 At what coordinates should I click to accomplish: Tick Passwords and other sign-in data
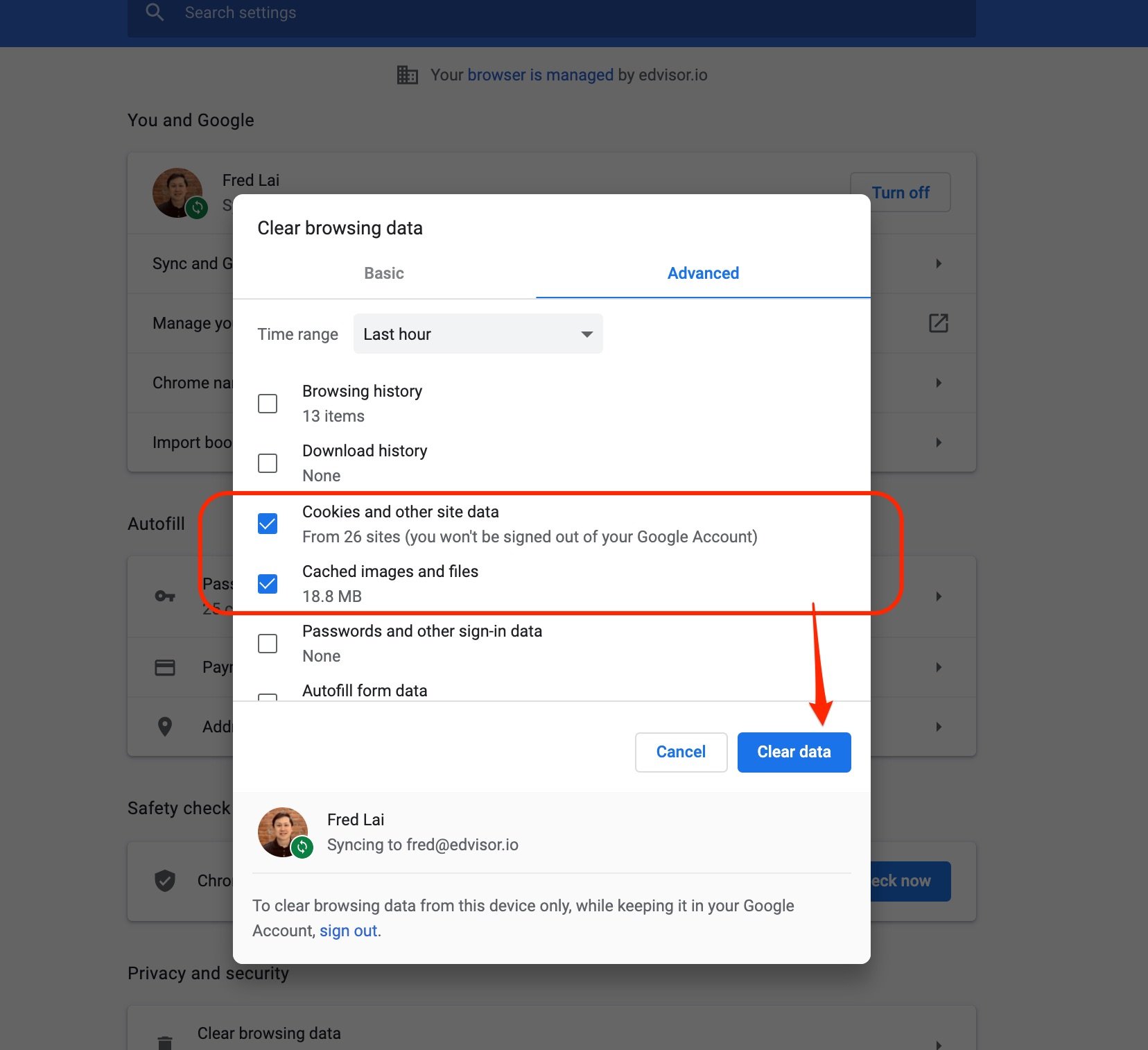[x=268, y=644]
